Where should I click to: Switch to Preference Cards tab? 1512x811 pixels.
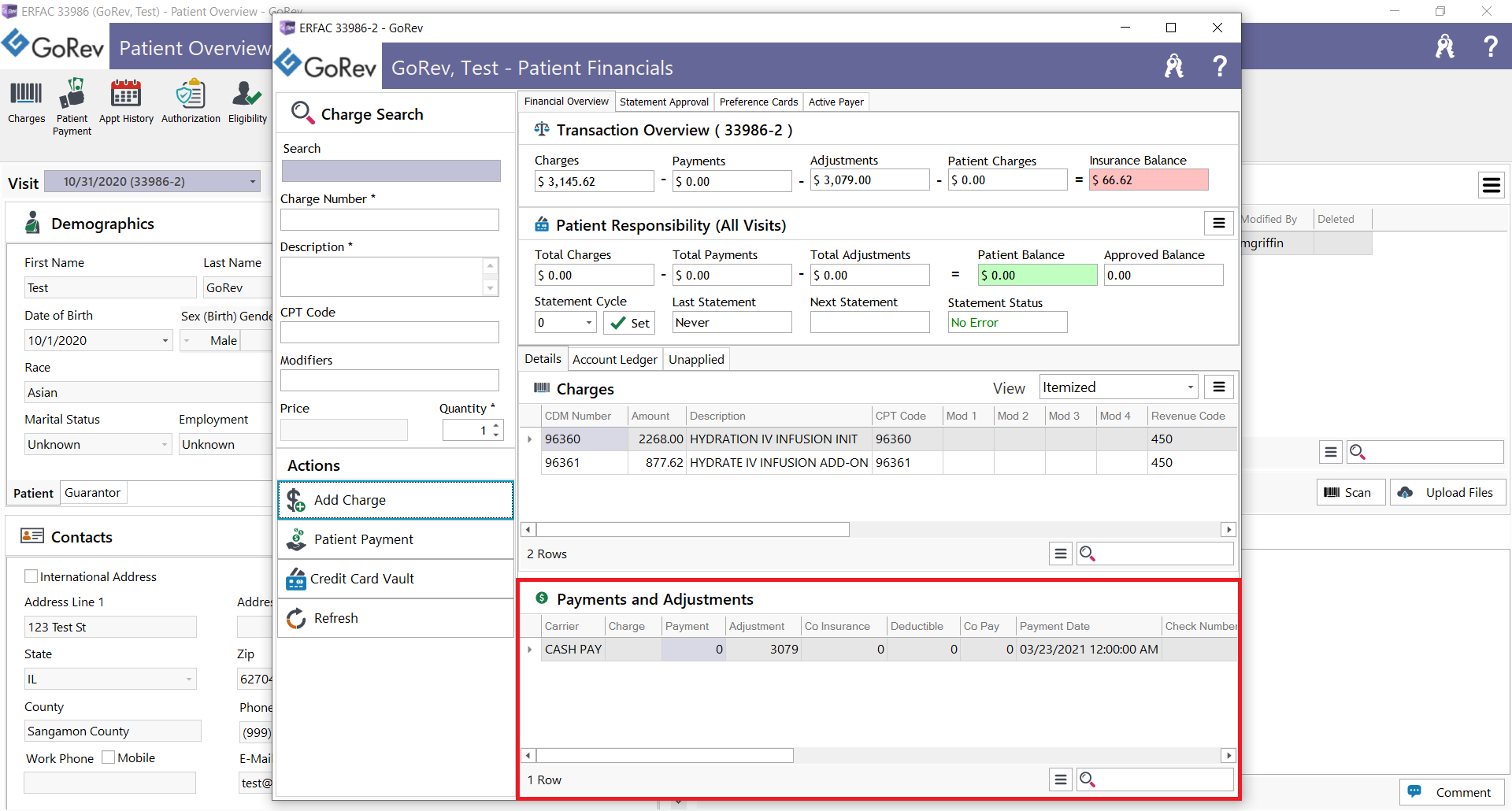(x=758, y=102)
